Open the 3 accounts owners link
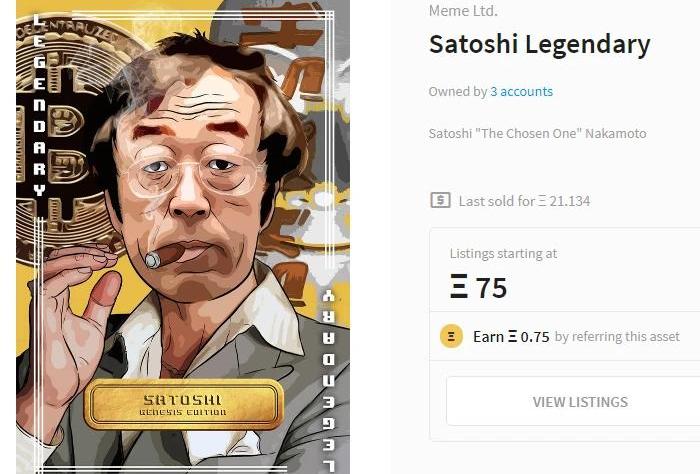The image size is (700, 474). click(521, 91)
